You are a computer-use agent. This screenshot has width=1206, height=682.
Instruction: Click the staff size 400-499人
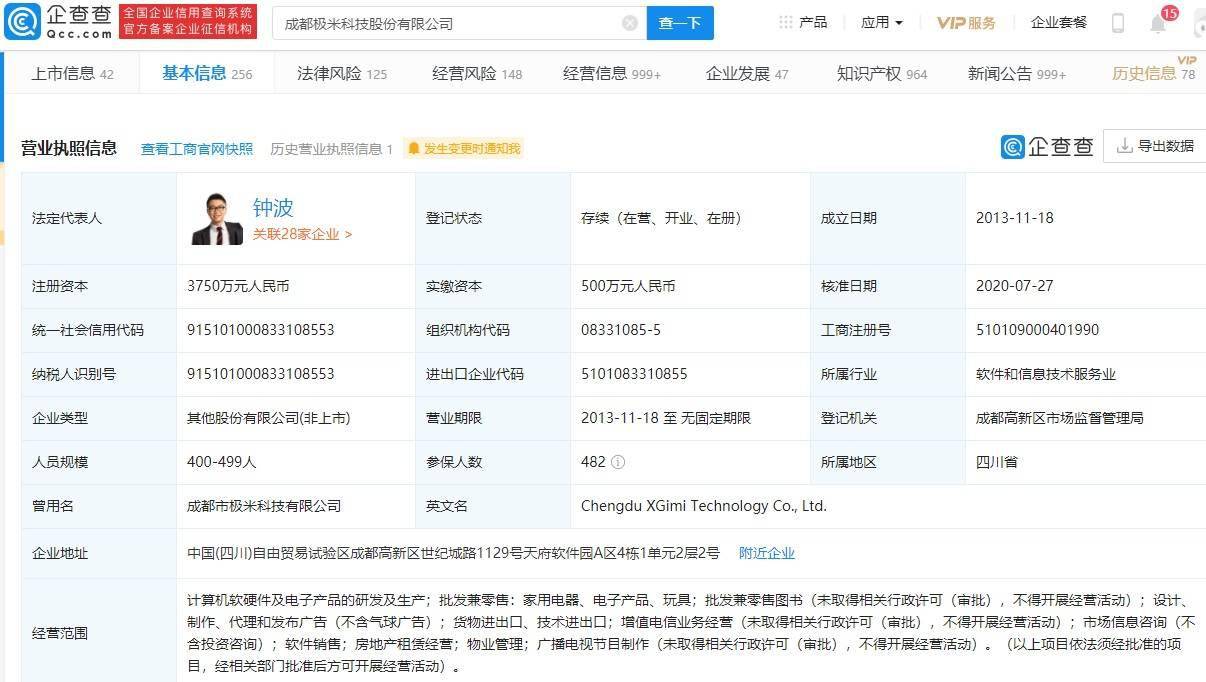222,462
